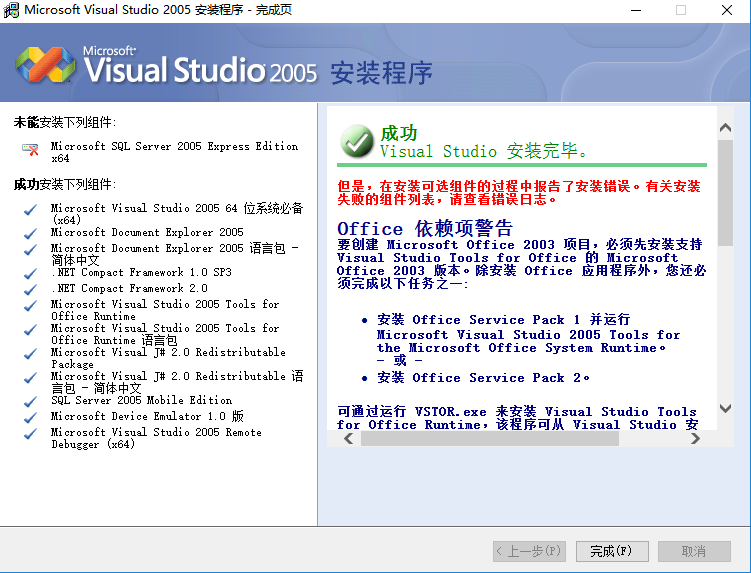Select Visual Studio 2005 Remote Debugger (x64) entry
This screenshot has width=751, height=573.
pyautogui.click(x=157, y=438)
